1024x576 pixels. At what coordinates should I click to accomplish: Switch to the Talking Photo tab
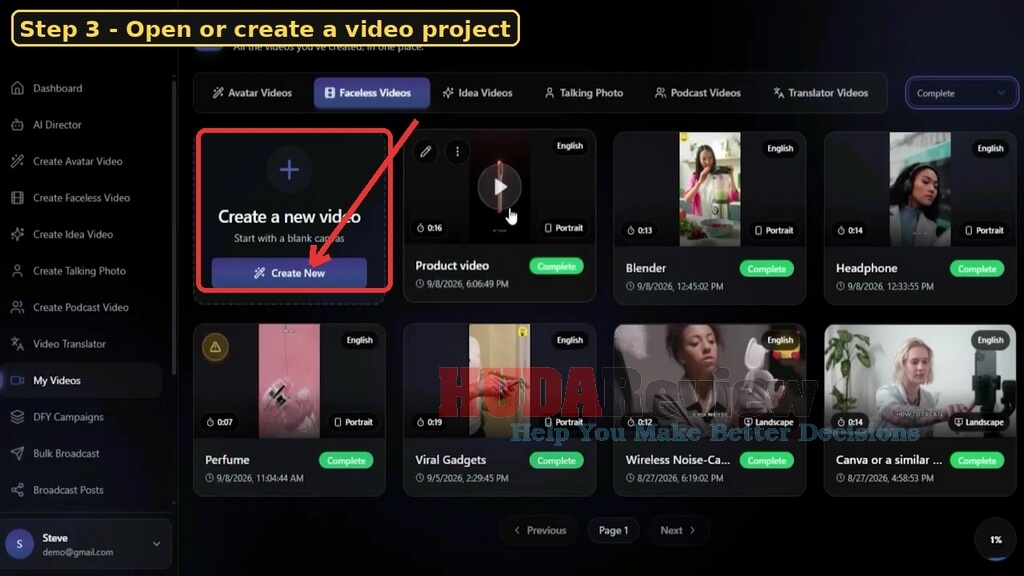coord(584,93)
